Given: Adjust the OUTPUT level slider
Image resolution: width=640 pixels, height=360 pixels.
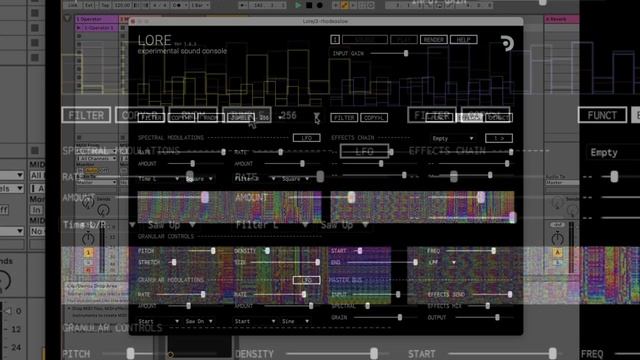Looking at the screenshot, I should coord(484,317).
